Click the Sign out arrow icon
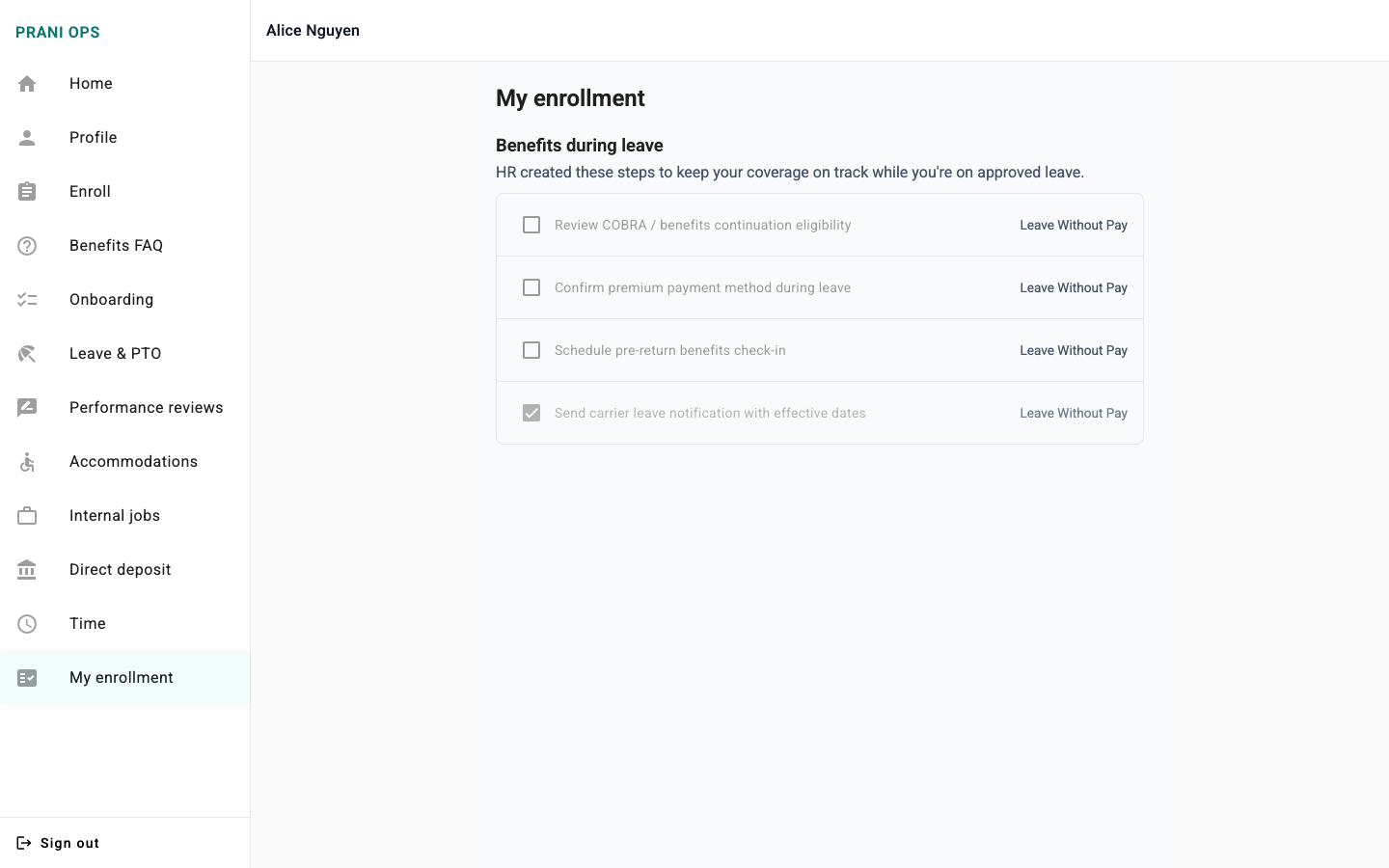The height and width of the screenshot is (868, 1389). [24, 843]
